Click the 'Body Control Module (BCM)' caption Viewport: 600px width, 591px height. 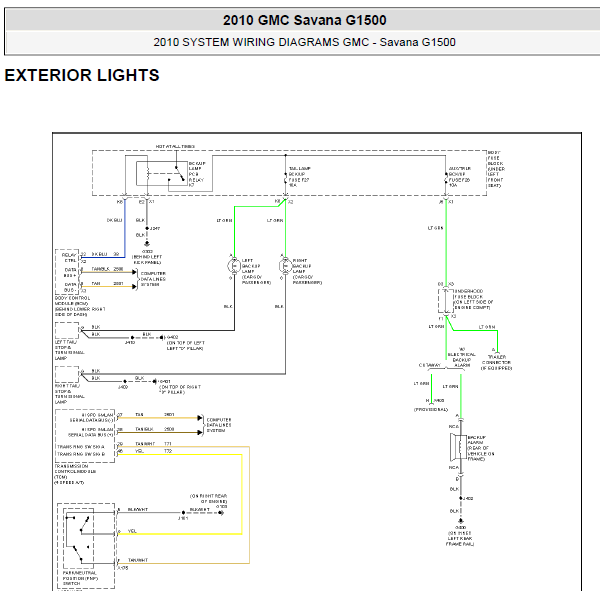tap(80, 306)
